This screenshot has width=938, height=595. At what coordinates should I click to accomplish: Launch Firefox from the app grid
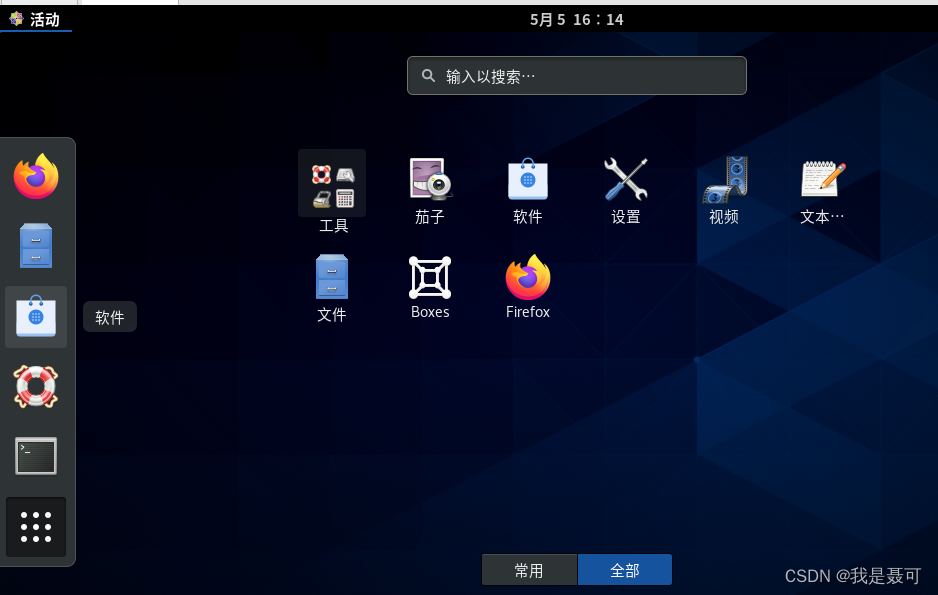(527, 278)
